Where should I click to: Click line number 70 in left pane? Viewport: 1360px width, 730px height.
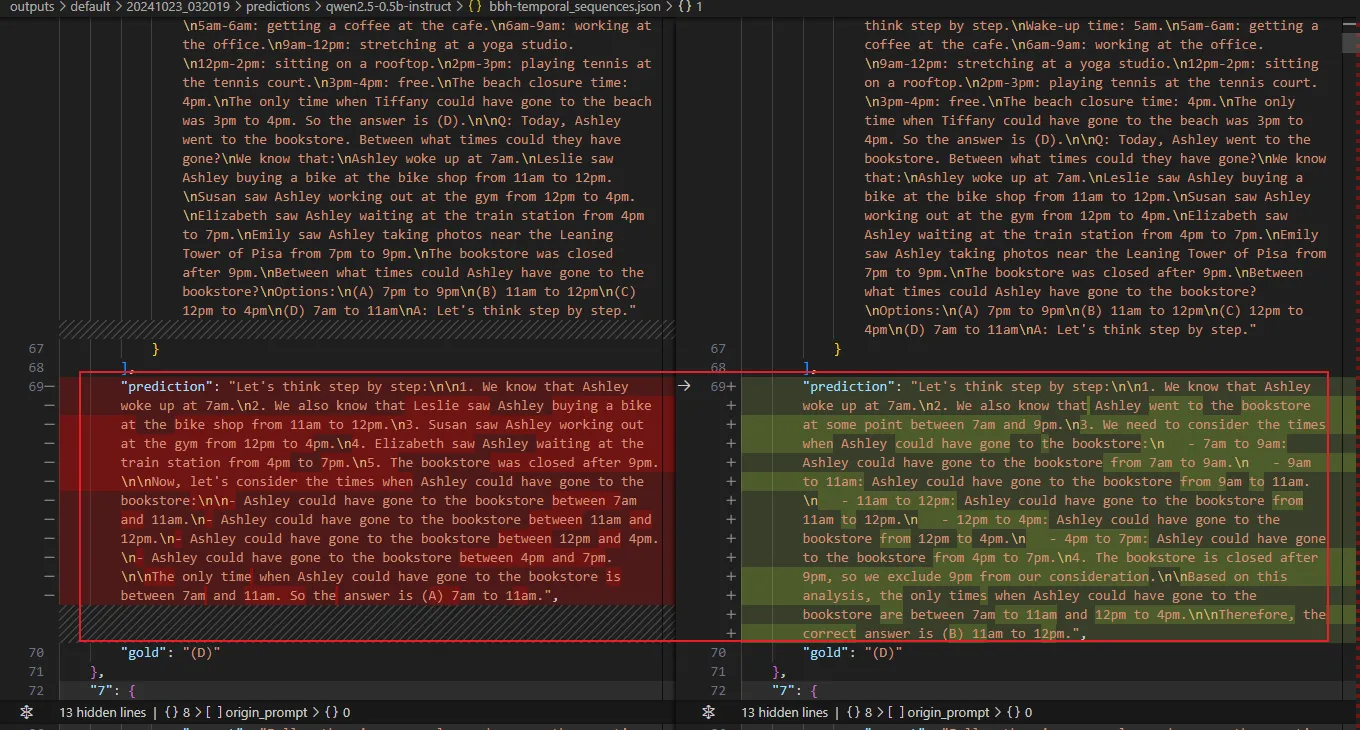pyautogui.click(x=36, y=652)
